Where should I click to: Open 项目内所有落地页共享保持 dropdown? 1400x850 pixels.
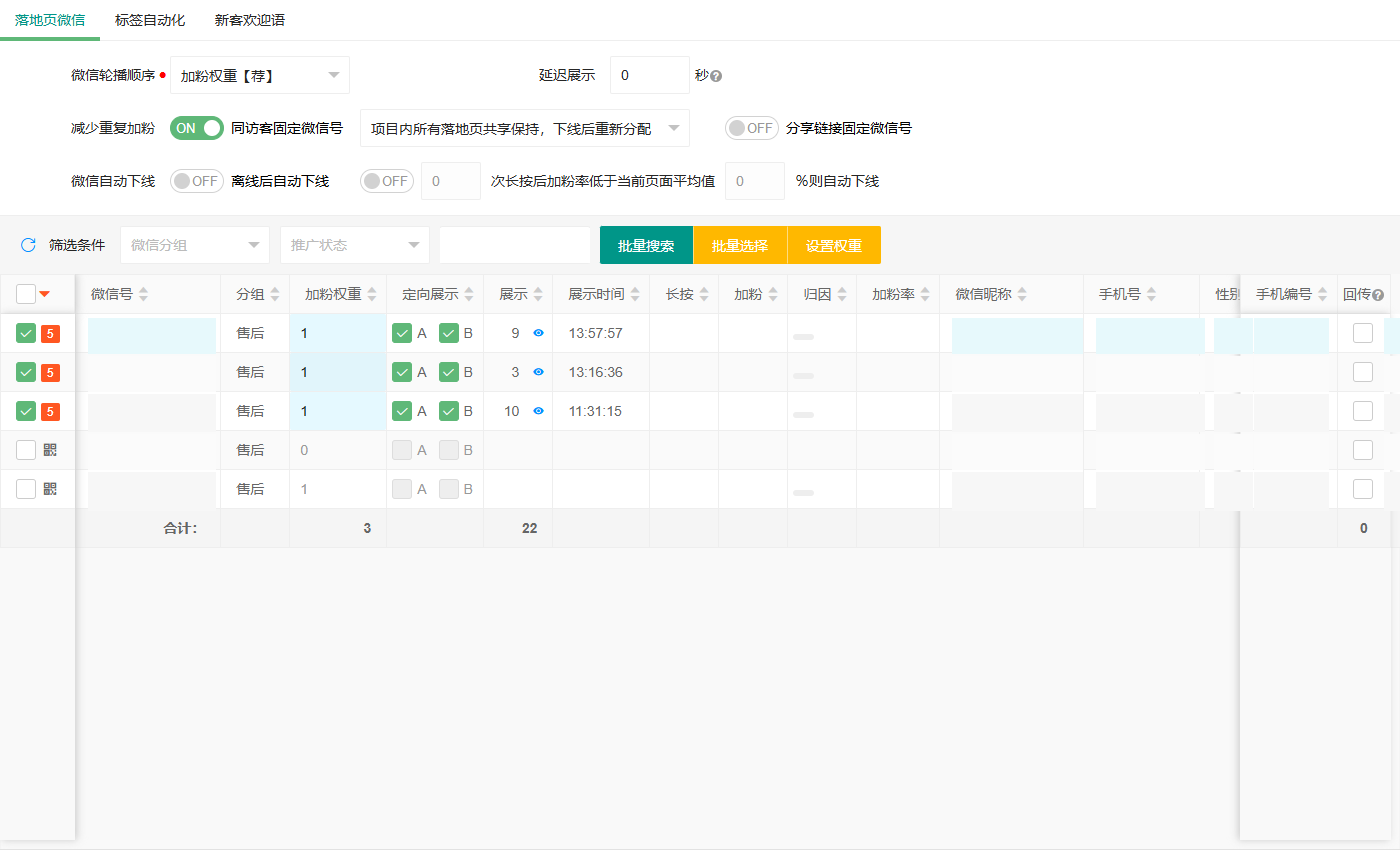pos(525,128)
